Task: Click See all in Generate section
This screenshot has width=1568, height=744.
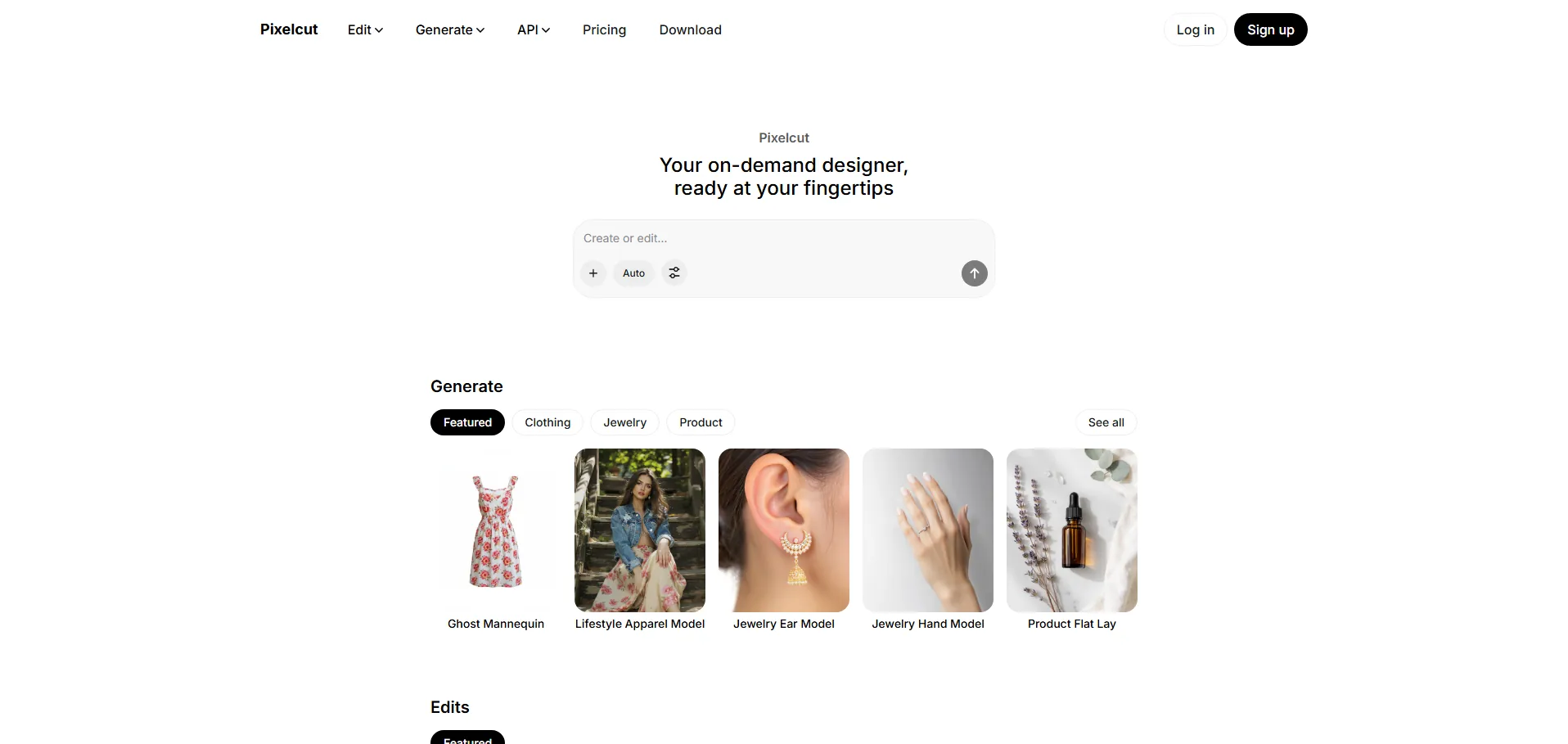Action: point(1106,422)
